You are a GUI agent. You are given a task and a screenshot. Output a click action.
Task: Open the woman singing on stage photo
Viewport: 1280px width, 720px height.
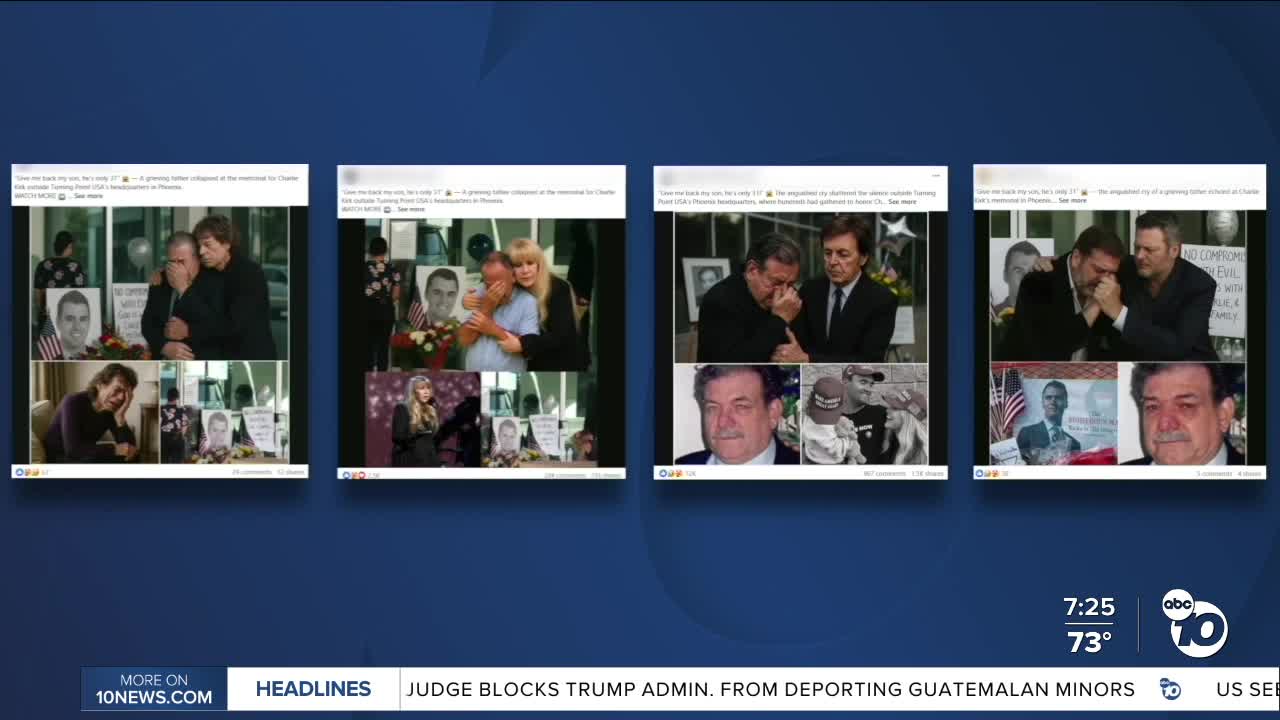(423, 419)
